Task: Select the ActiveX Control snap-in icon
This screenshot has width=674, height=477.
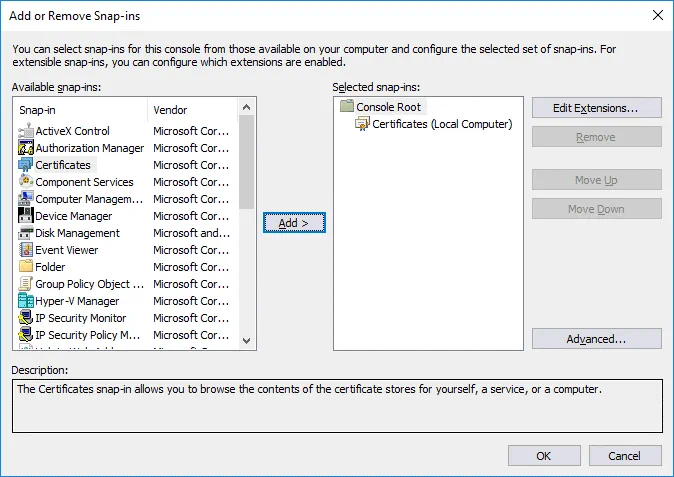Action: coord(26,131)
